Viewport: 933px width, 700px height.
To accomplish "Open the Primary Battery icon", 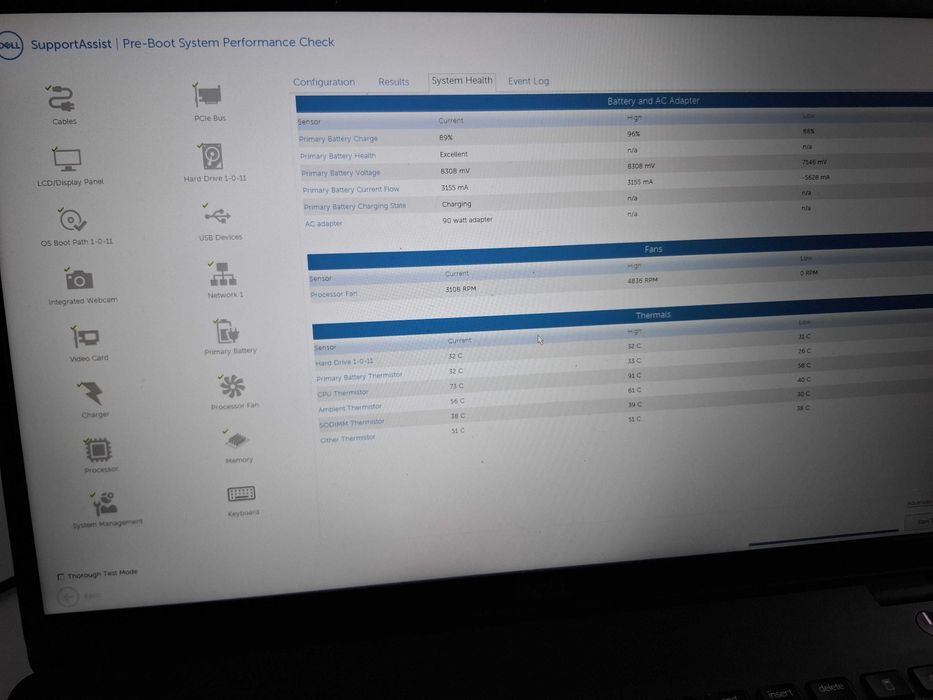I will click(227, 331).
